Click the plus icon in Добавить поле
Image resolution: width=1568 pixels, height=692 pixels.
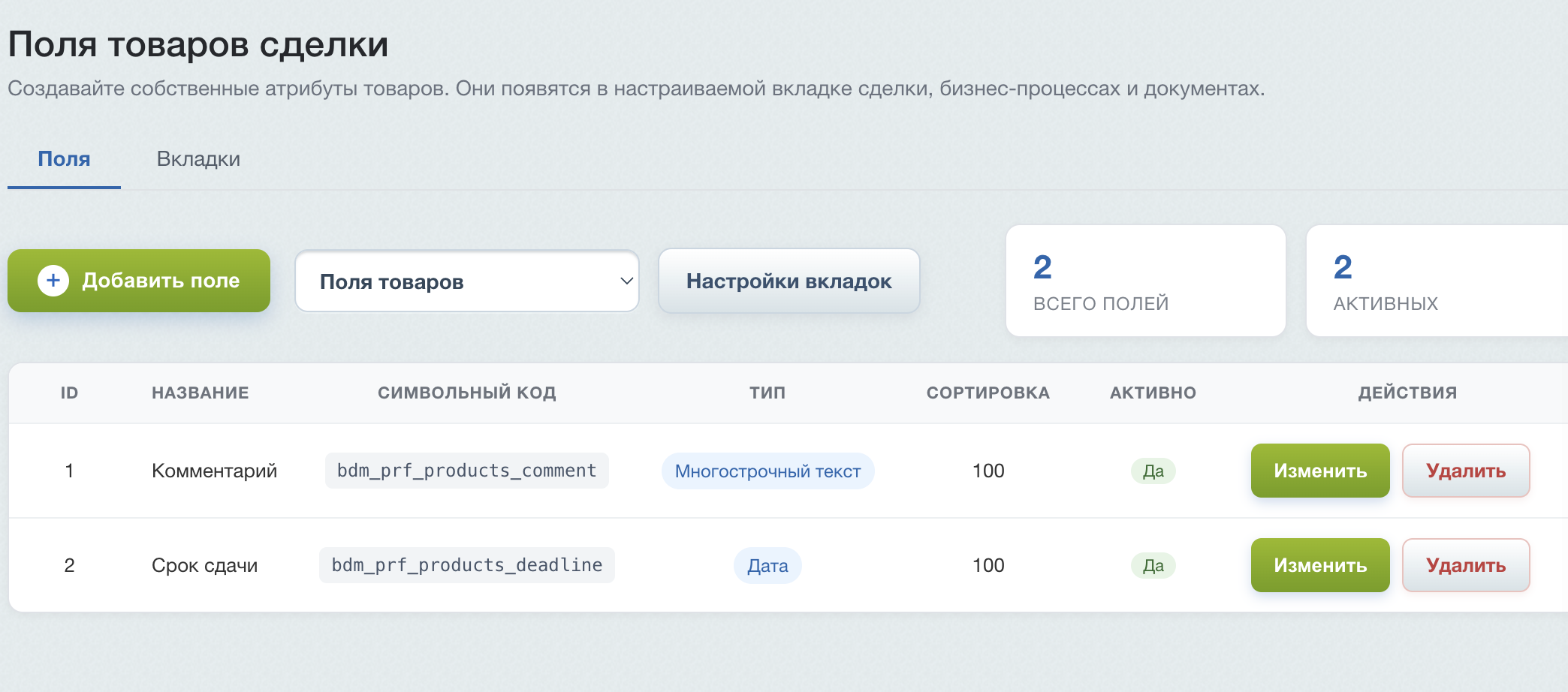pyautogui.click(x=53, y=281)
